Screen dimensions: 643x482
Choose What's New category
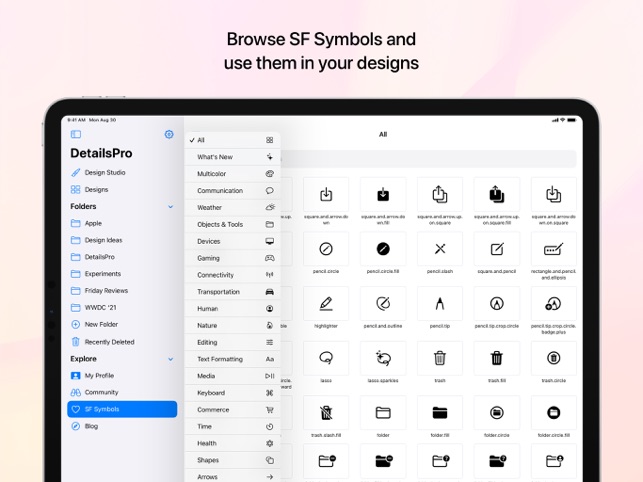[233, 157]
